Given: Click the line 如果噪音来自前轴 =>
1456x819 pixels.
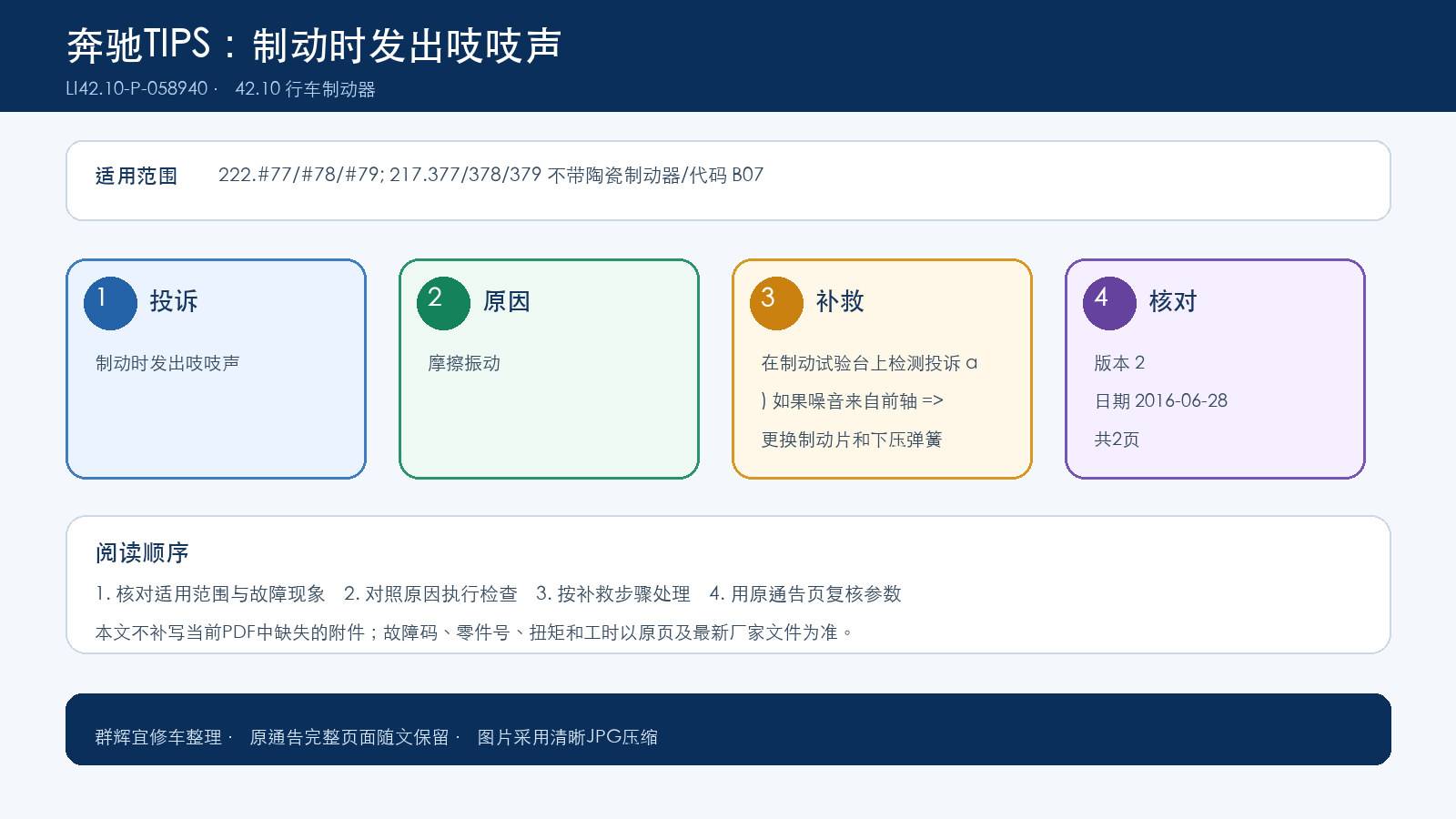Looking at the screenshot, I should pos(852,401).
